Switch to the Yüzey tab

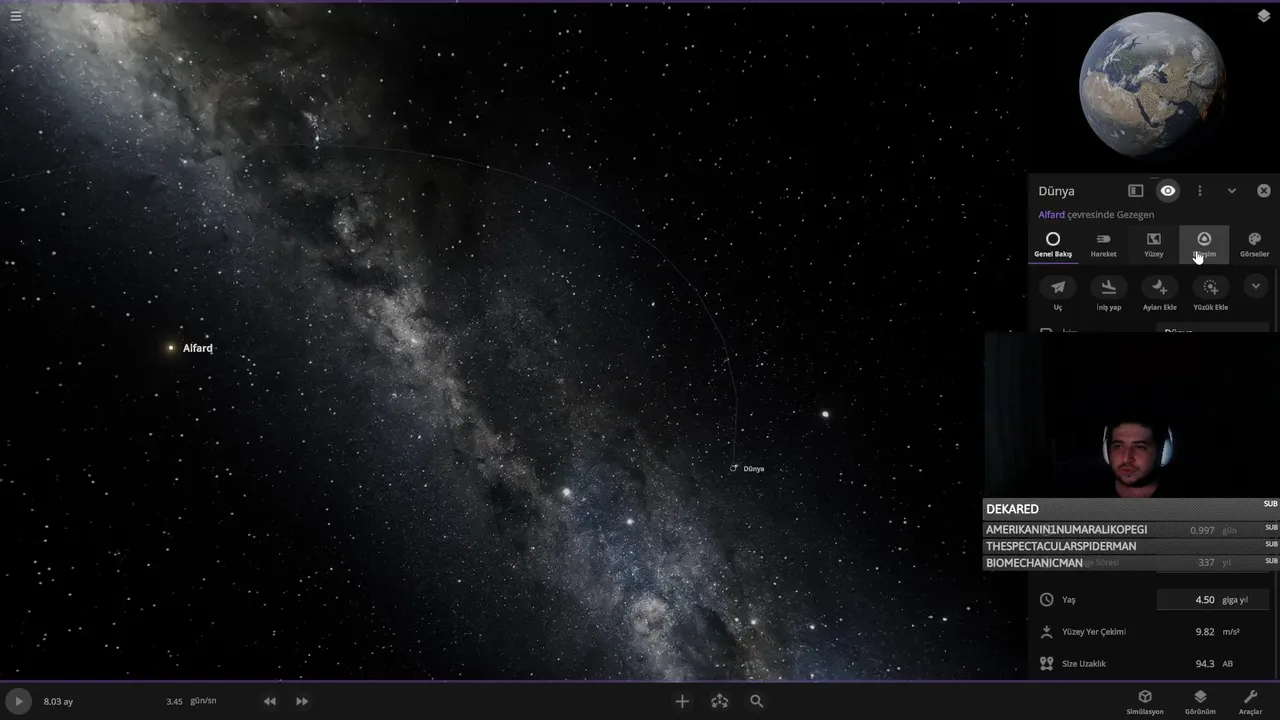tap(1154, 245)
